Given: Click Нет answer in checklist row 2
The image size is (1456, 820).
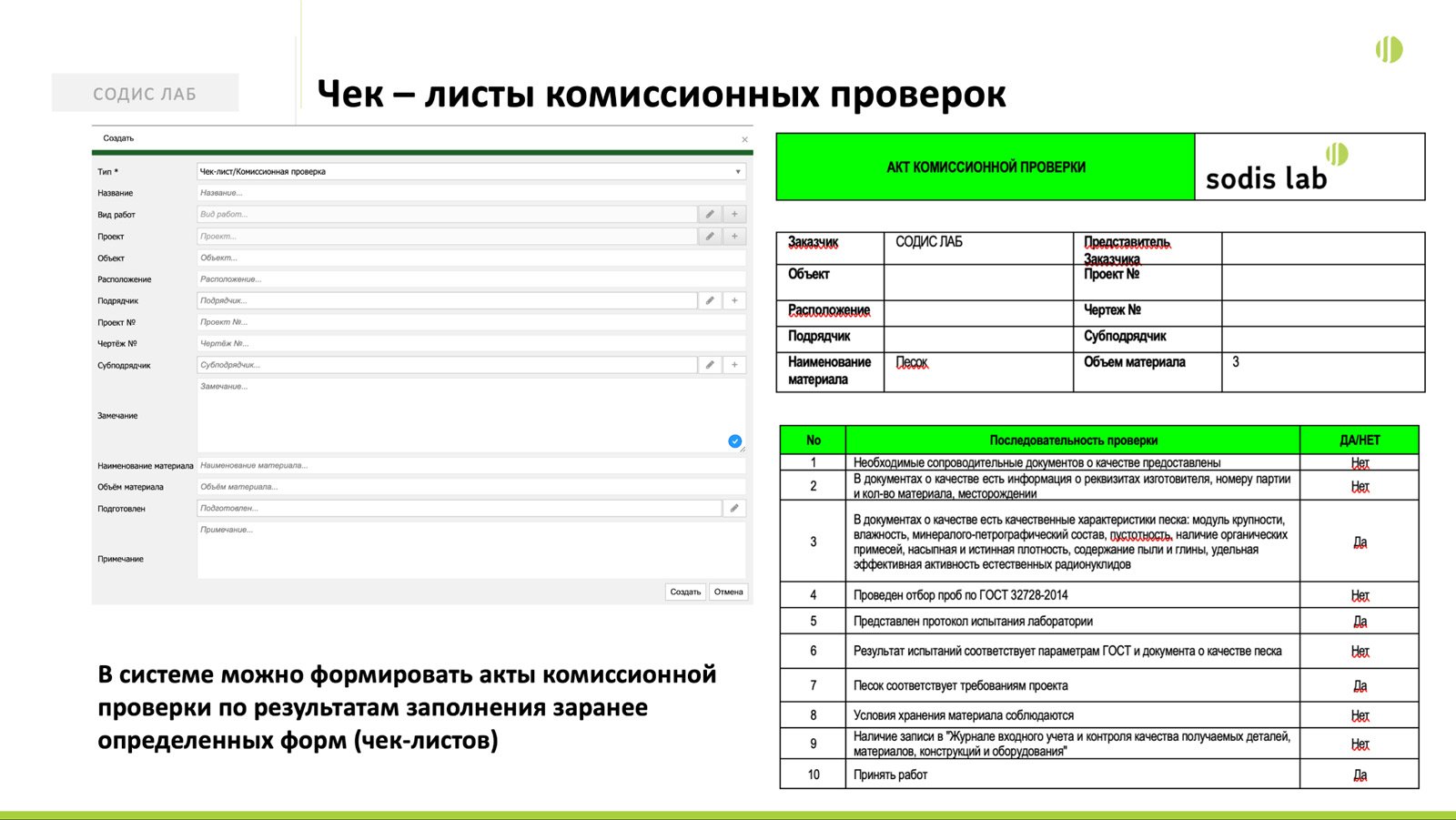Looking at the screenshot, I should pos(1360,486).
